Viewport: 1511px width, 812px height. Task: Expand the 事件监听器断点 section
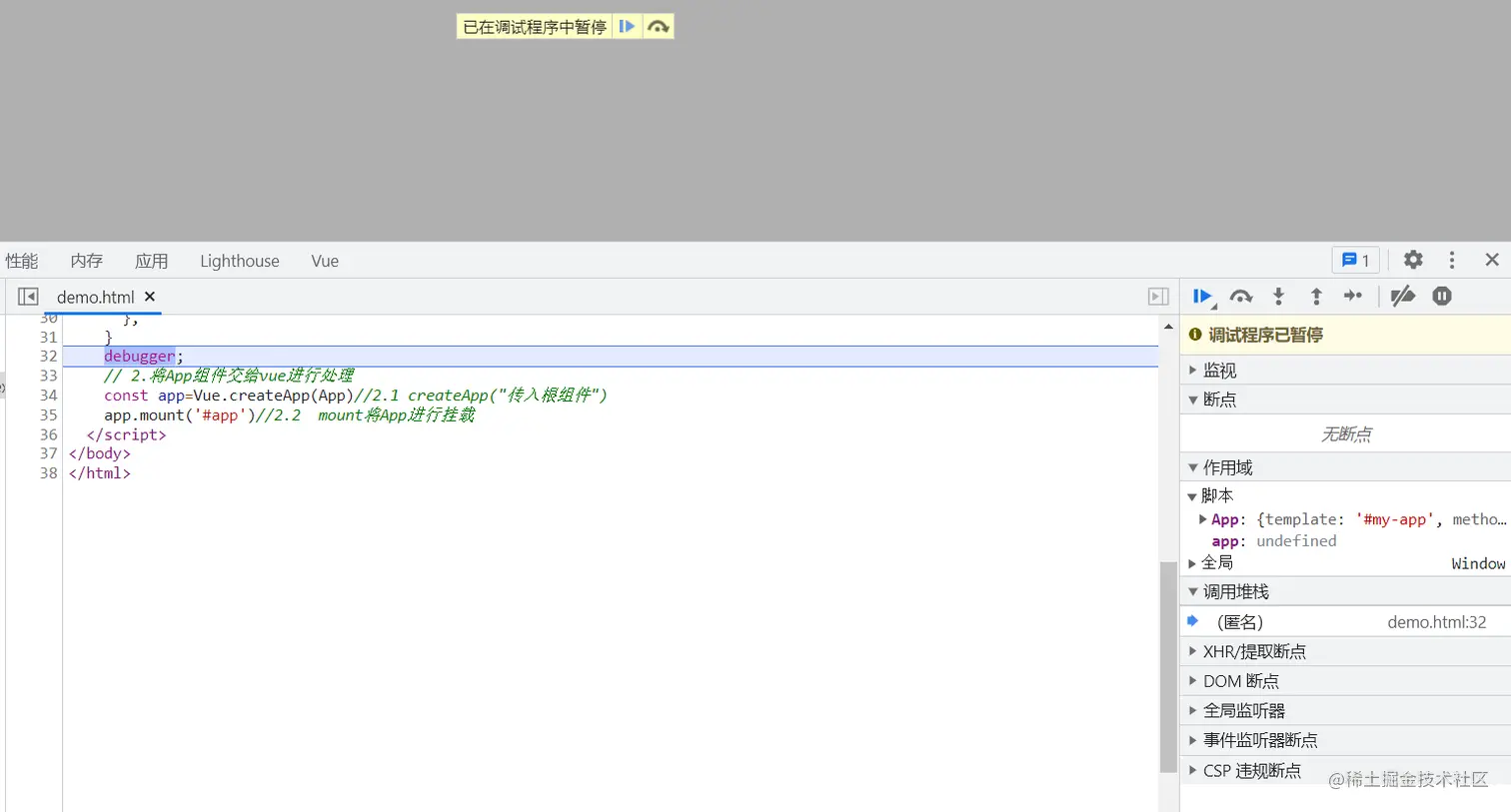click(x=1345, y=740)
